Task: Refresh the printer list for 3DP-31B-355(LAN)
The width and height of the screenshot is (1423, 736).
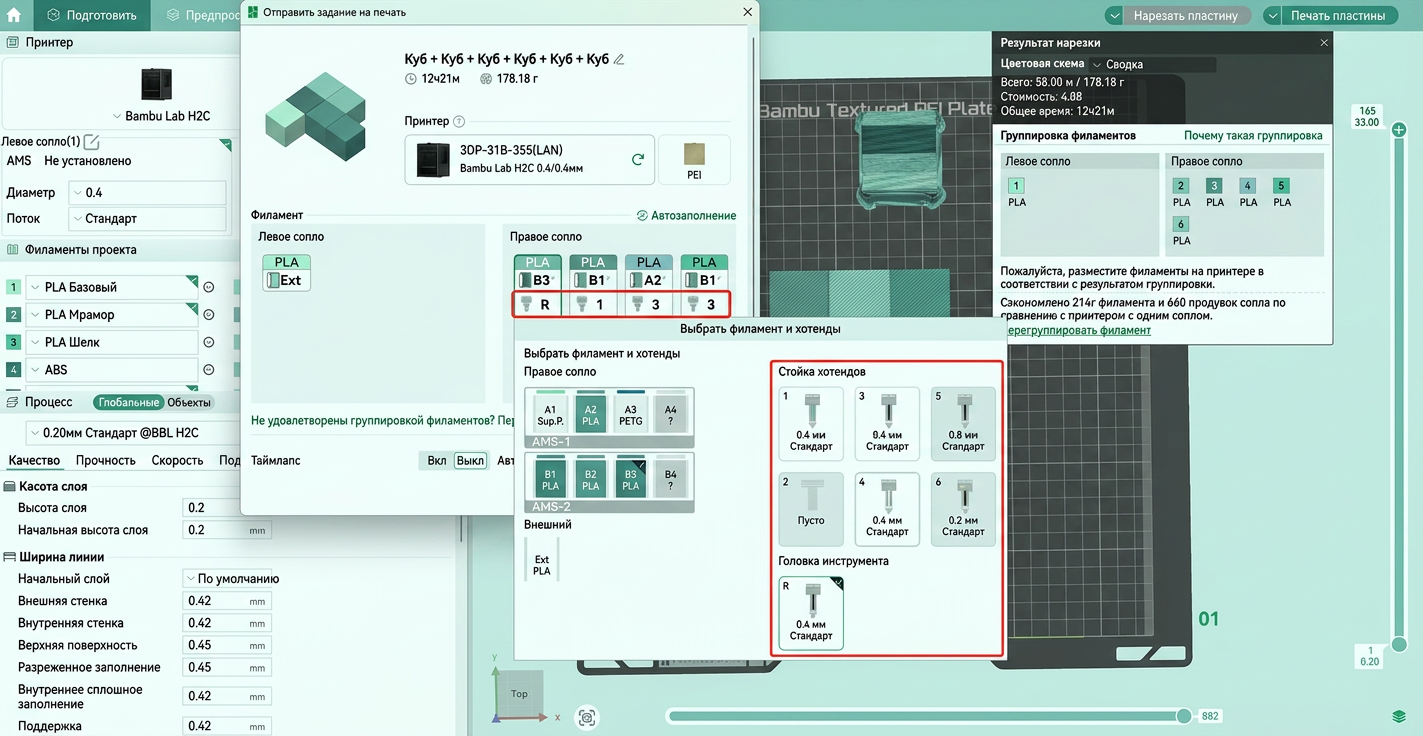Action: click(638, 160)
